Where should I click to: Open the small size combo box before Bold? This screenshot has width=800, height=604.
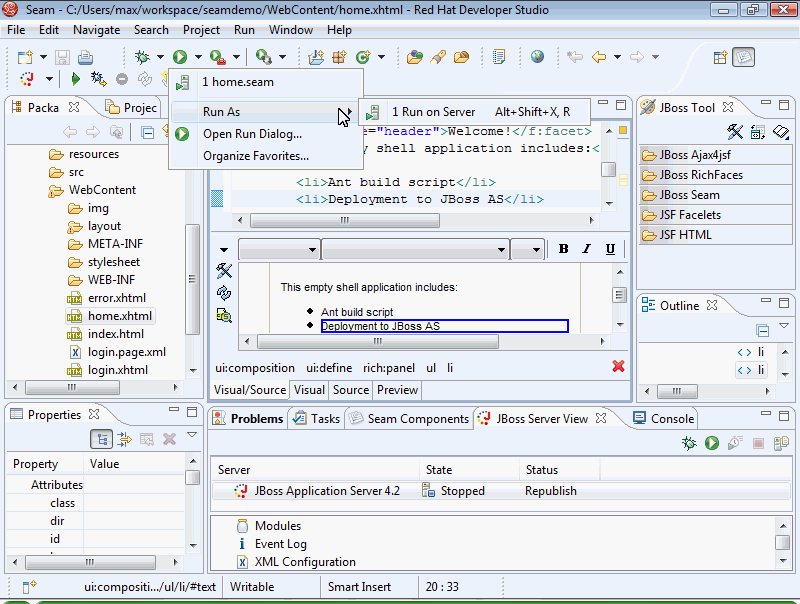[527, 249]
